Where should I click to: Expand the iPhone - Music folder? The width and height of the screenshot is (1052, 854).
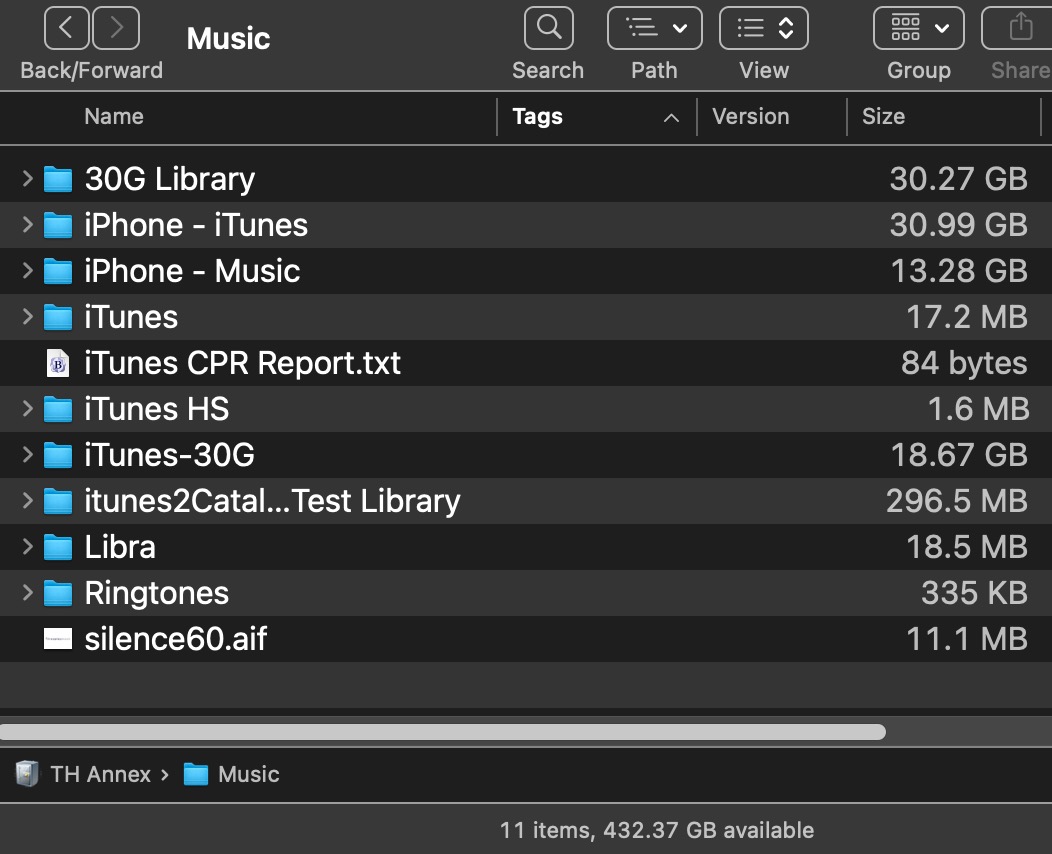[28, 271]
